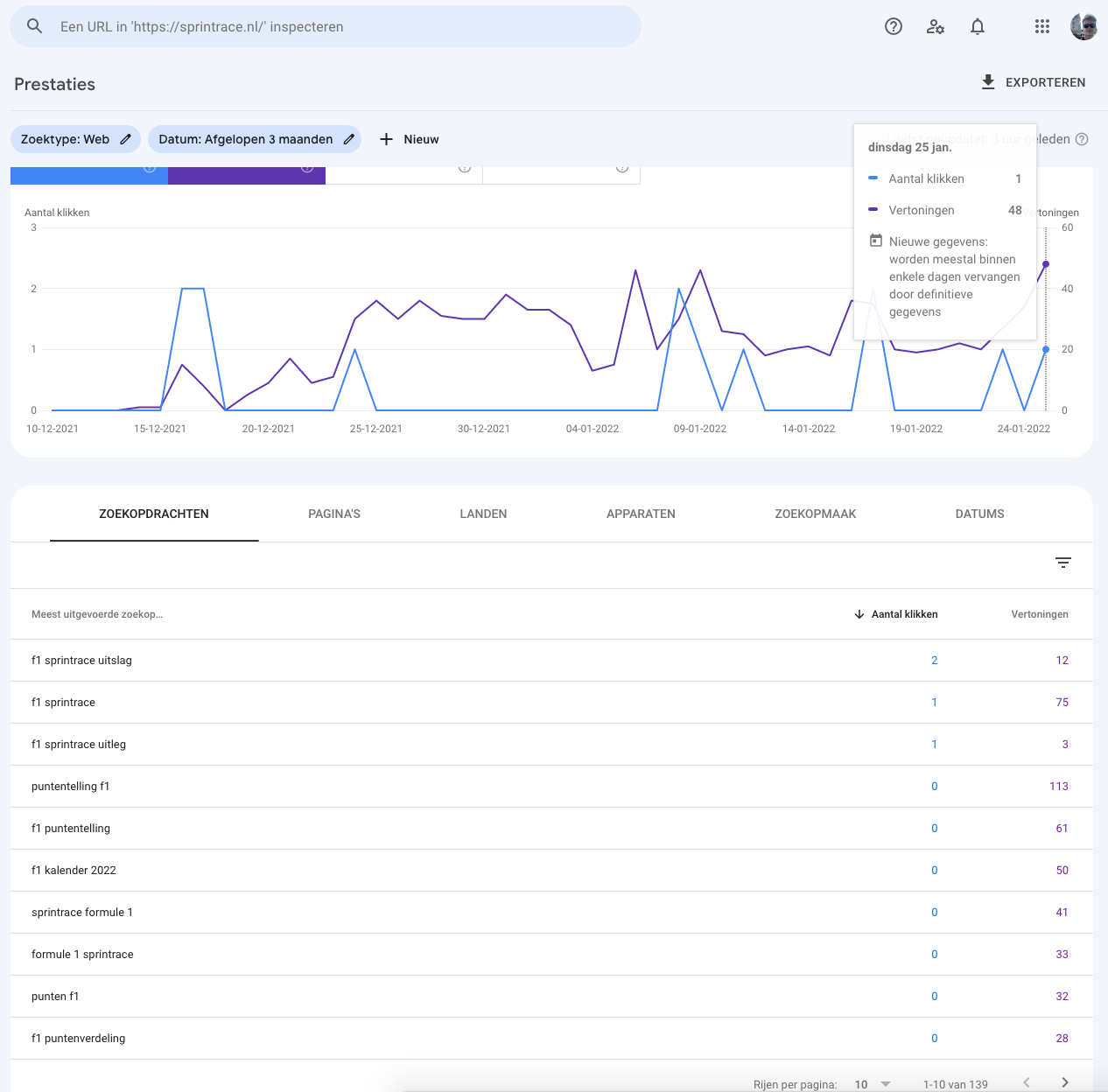Click the 75 impressions value
Image resolution: width=1108 pixels, height=1092 pixels.
click(1062, 703)
